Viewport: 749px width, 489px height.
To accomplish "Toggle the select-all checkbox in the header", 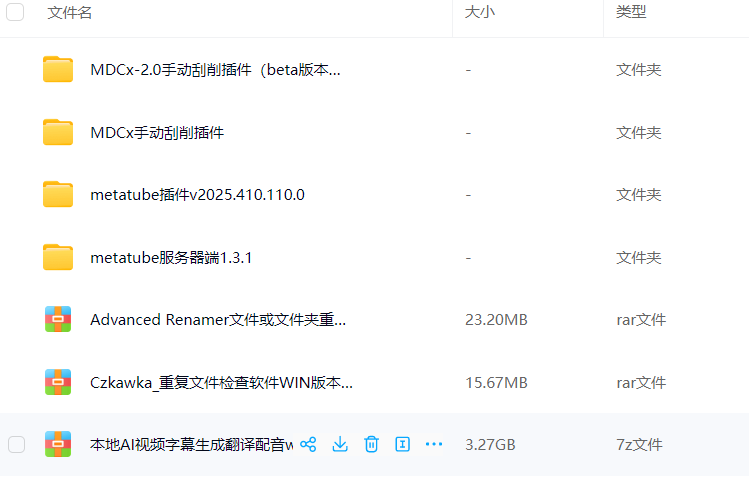I will 16,12.
